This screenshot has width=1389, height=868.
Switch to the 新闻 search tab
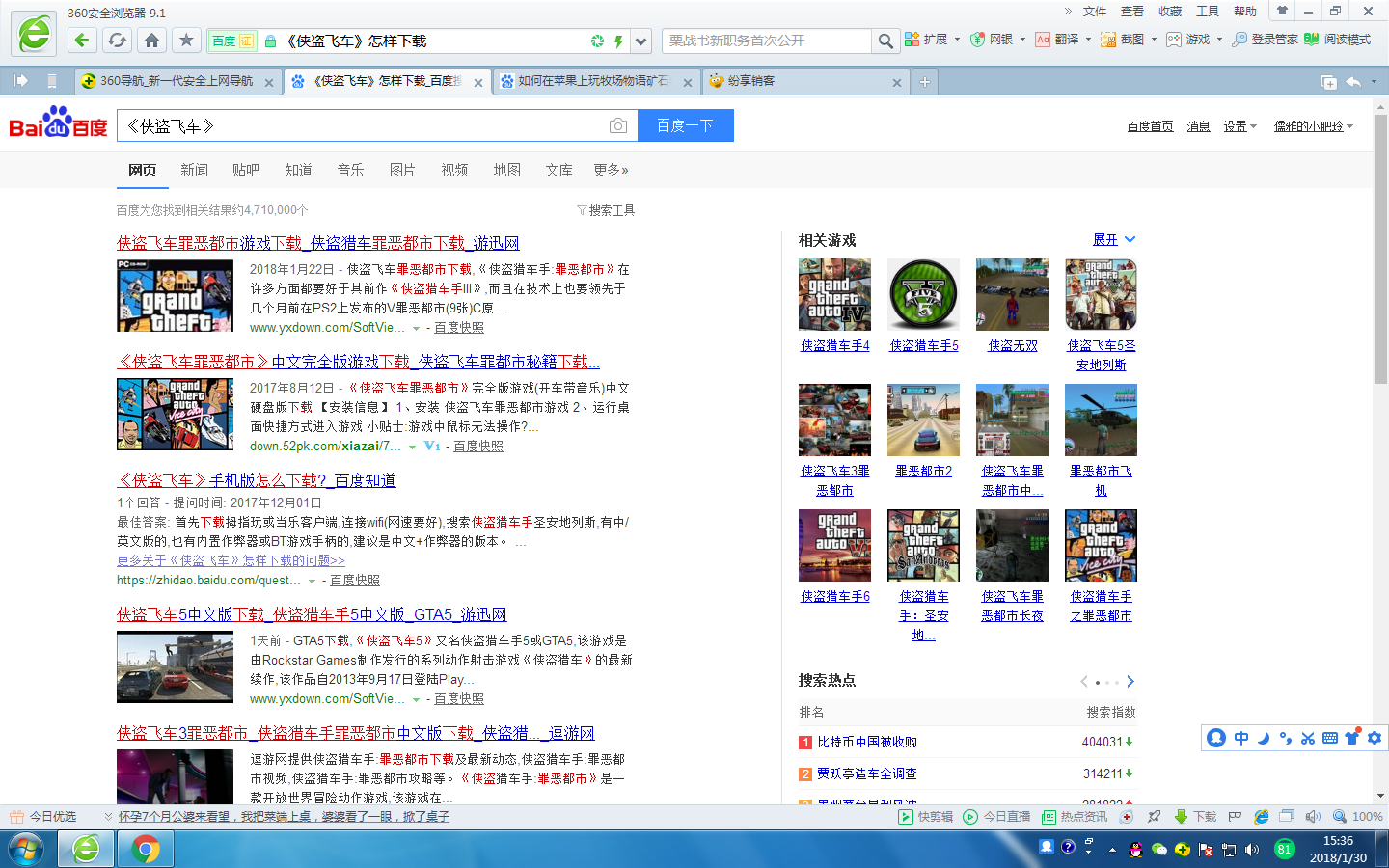pos(194,170)
